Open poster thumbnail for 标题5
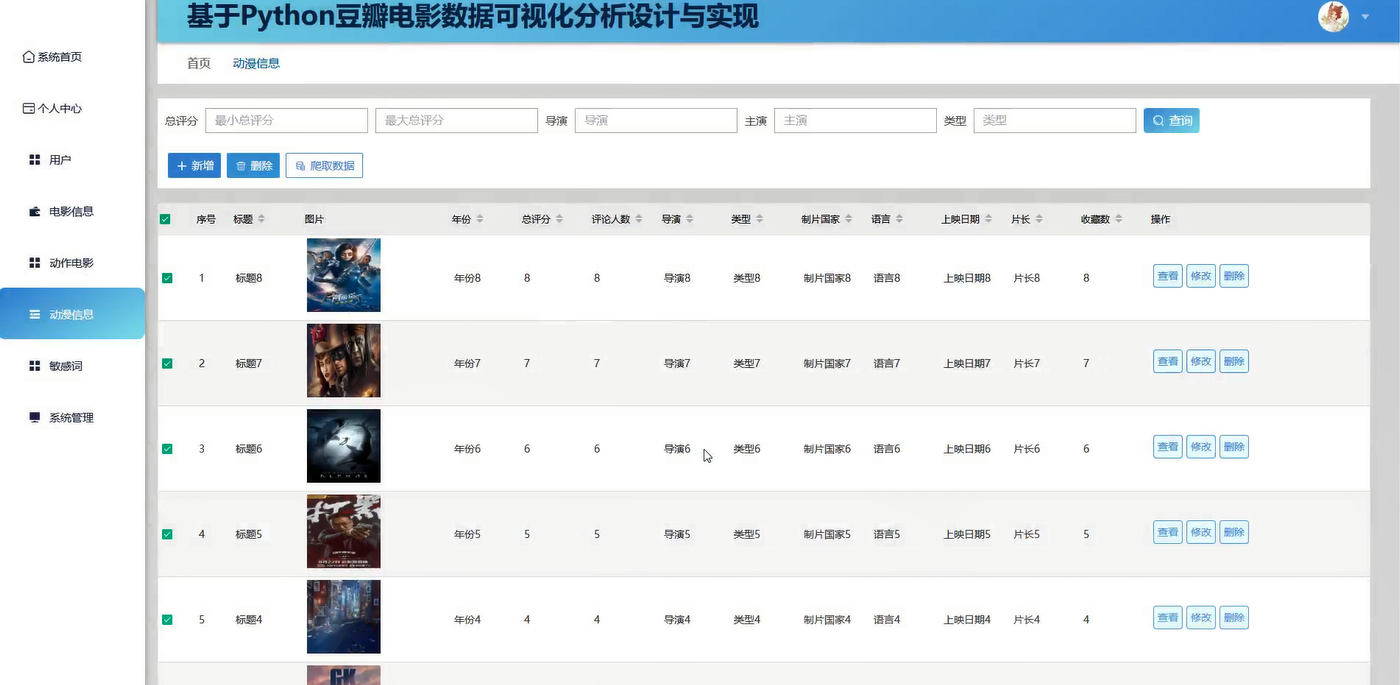 coord(344,531)
